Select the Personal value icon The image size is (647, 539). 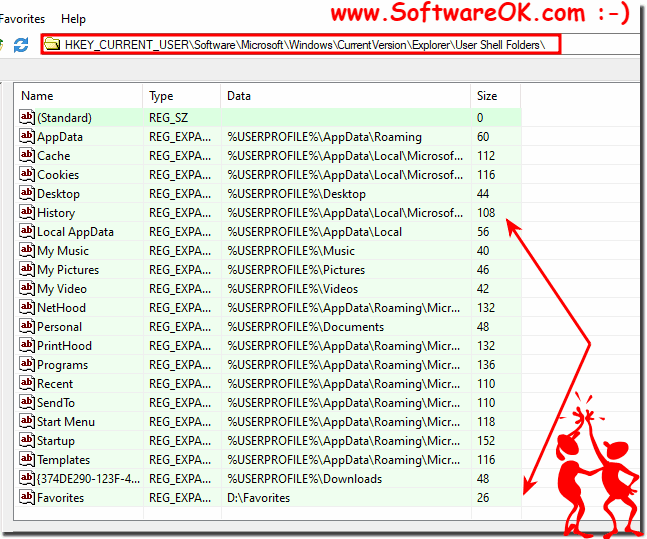pyautogui.click(x=27, y=326)
